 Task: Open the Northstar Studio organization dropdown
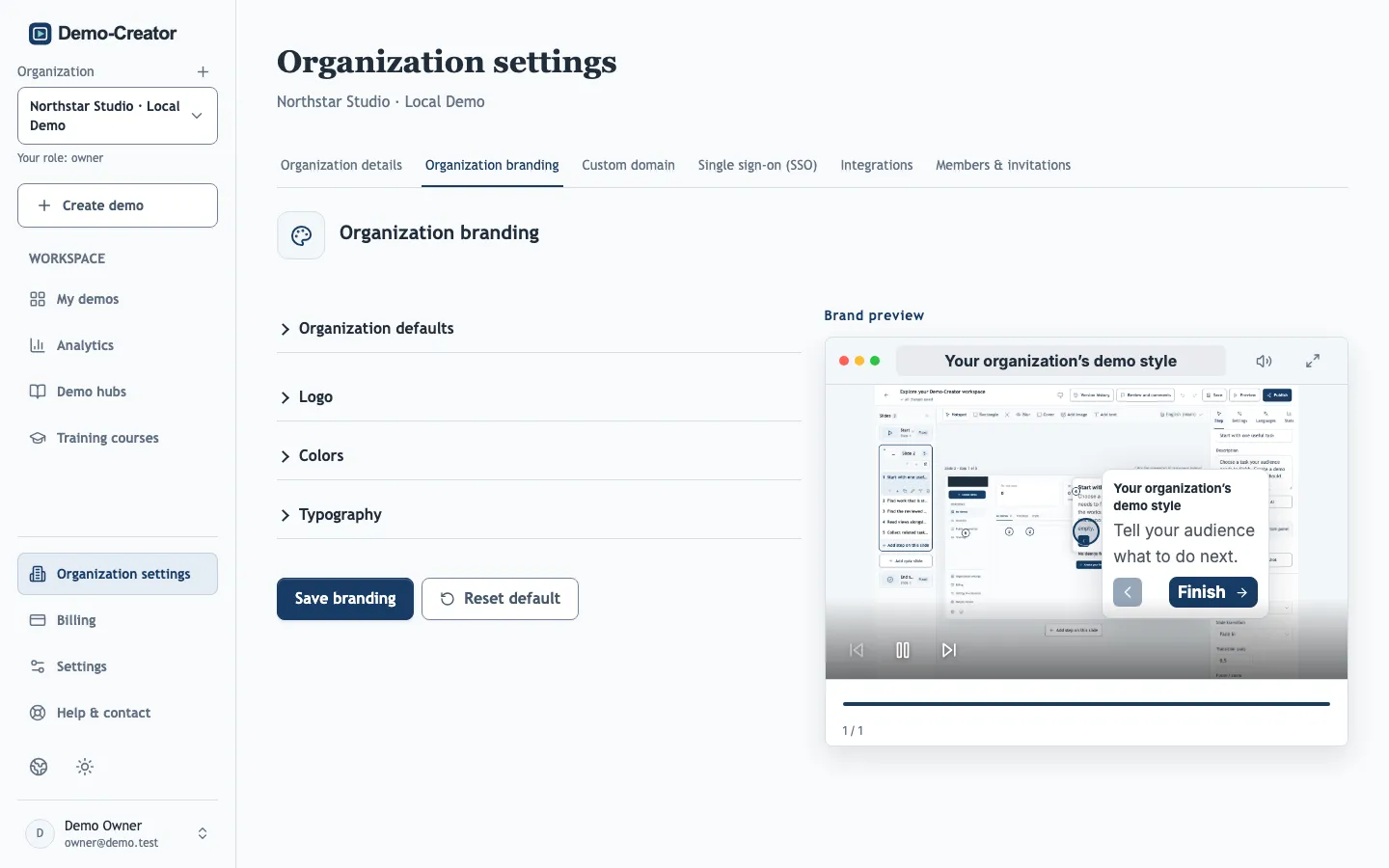pyautogui.click(x=118, y=116)
